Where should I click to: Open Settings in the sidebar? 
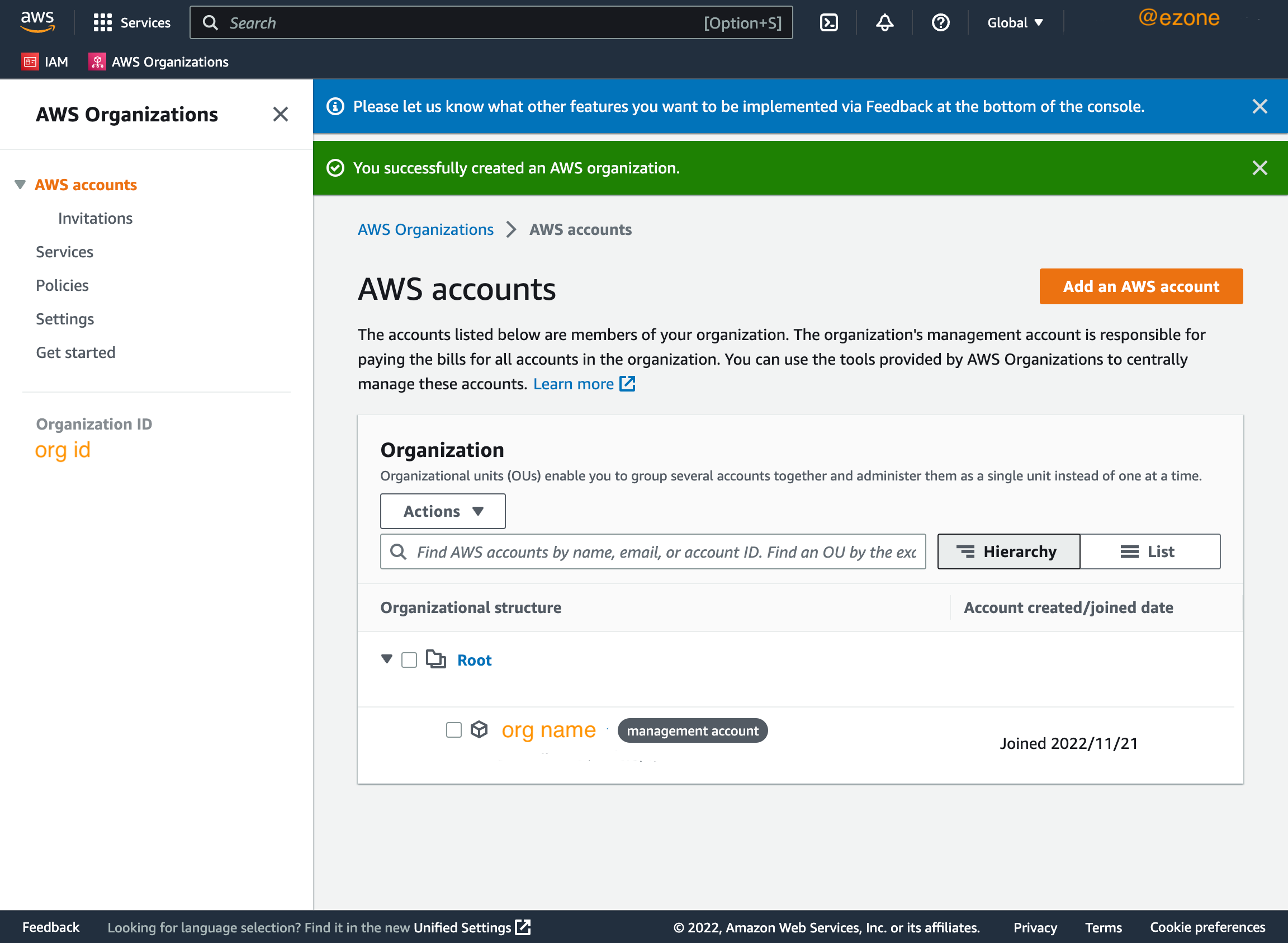65,319
